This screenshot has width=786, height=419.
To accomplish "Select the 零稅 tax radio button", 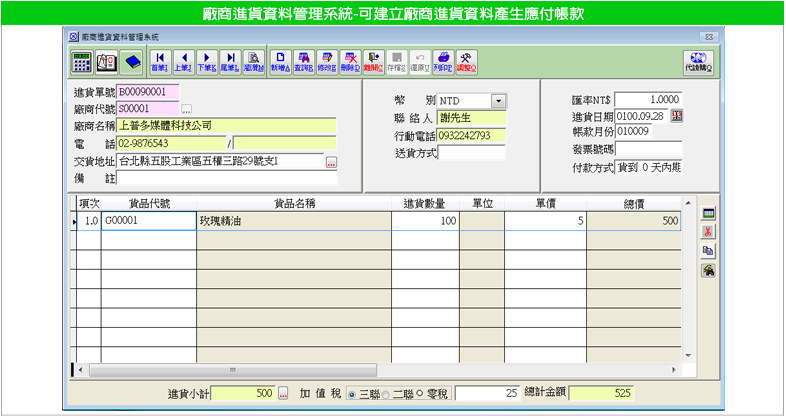I will pos(420,394).
